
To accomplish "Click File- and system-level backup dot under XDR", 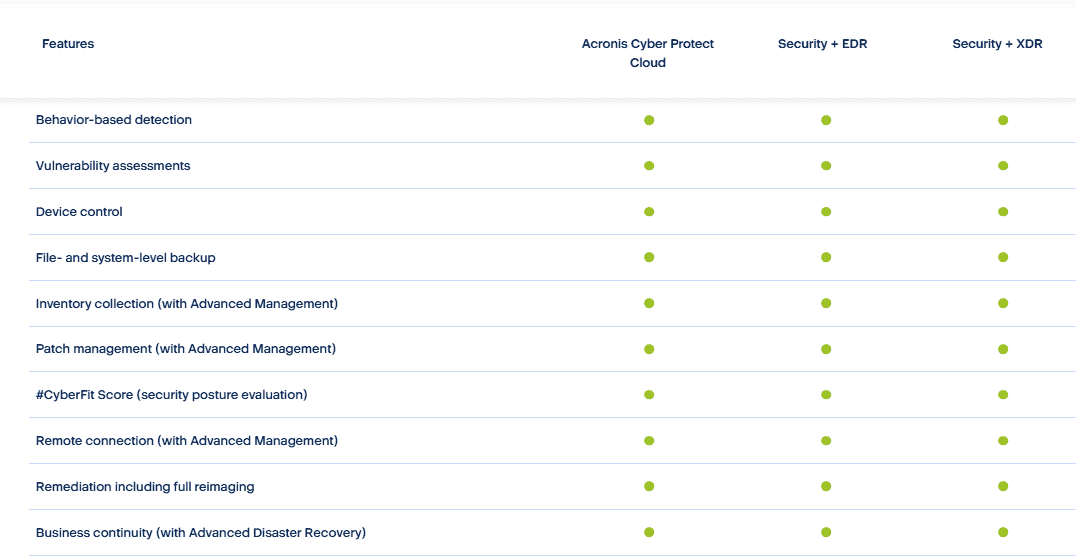I will (1003, 257).
